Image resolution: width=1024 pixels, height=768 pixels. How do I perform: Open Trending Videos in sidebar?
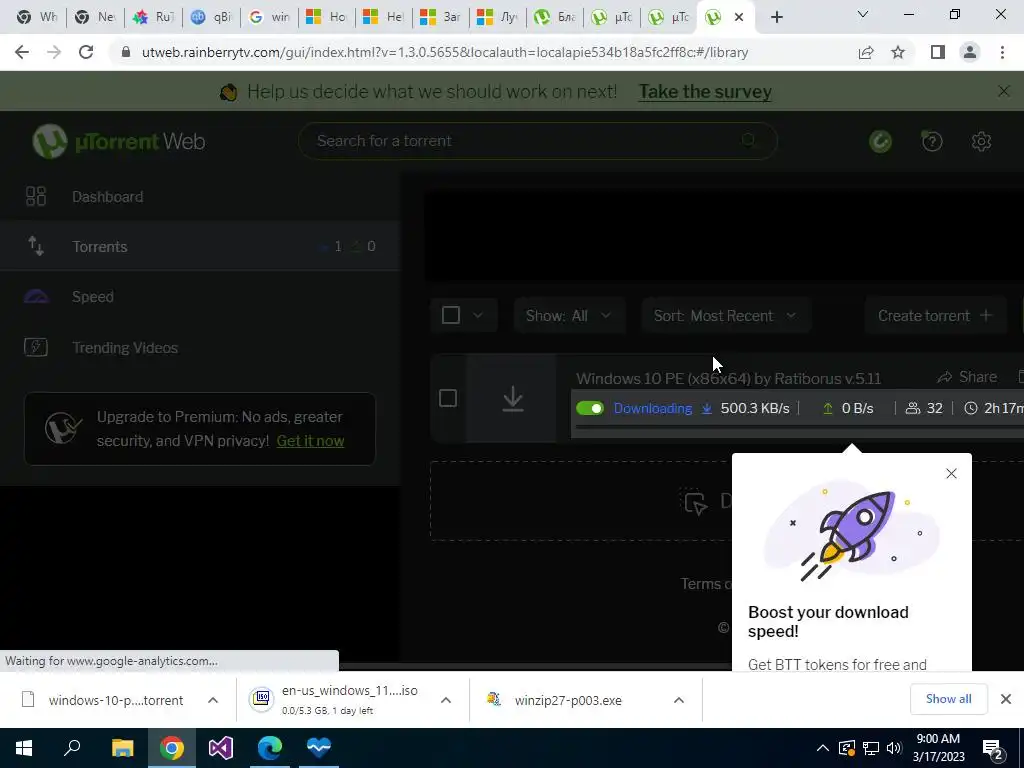(x=200, y=347)
